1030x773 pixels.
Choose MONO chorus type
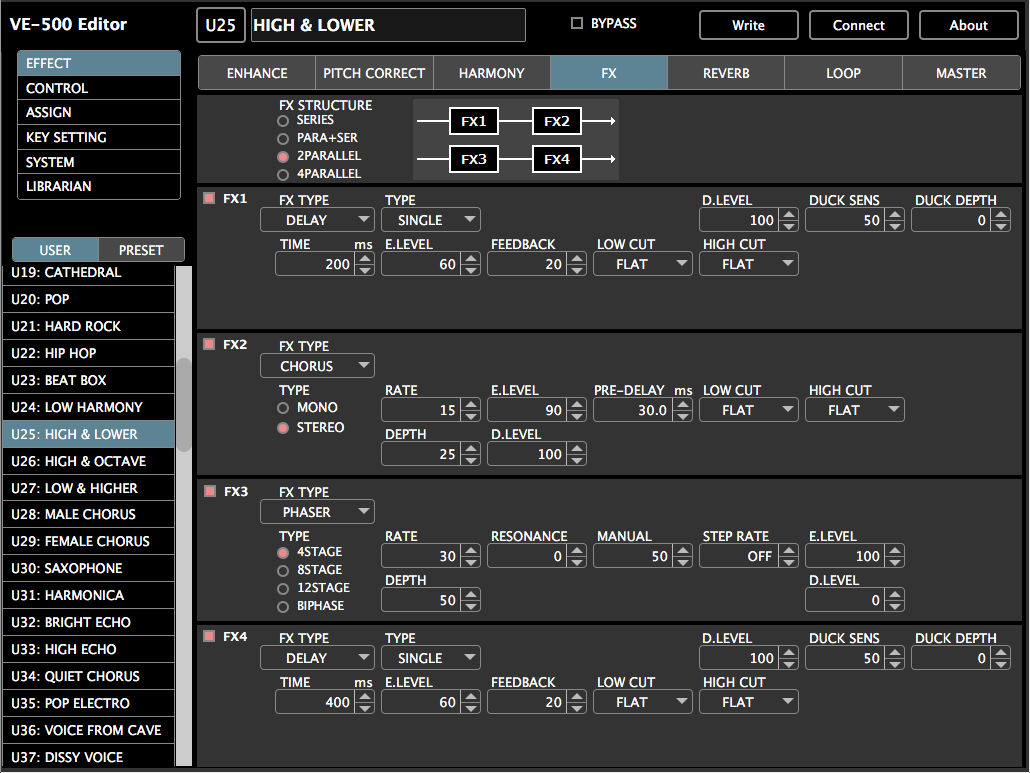pos(283,408)
